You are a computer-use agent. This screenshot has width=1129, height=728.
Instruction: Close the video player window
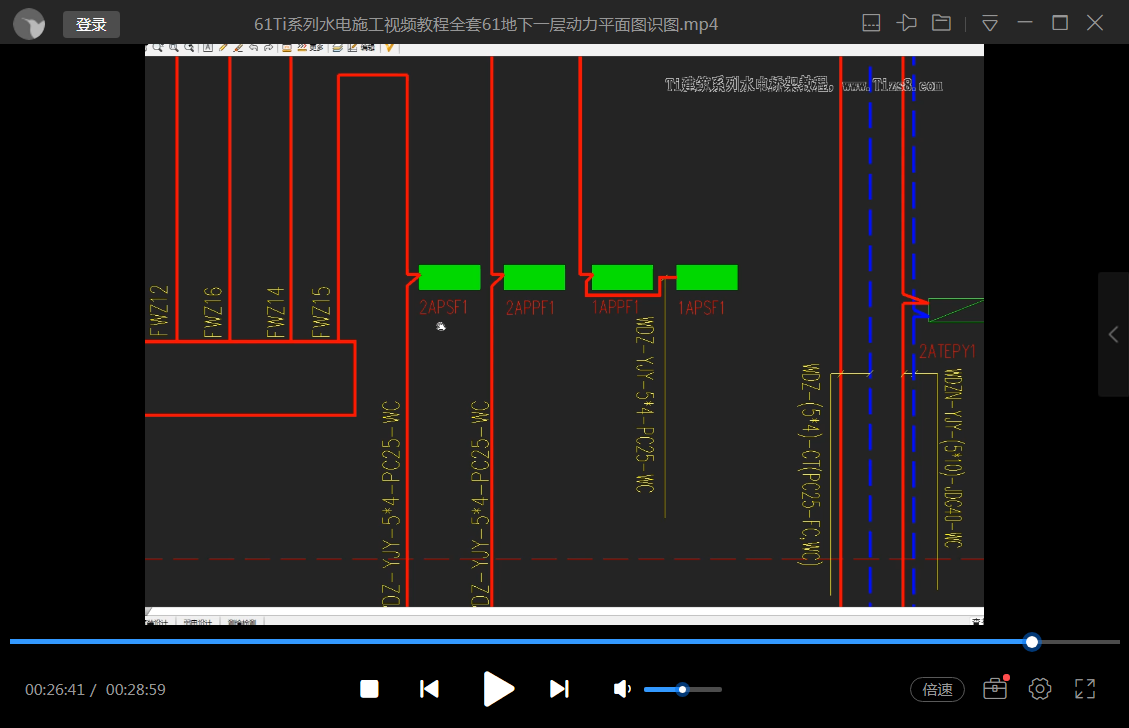pos(1094,23)
